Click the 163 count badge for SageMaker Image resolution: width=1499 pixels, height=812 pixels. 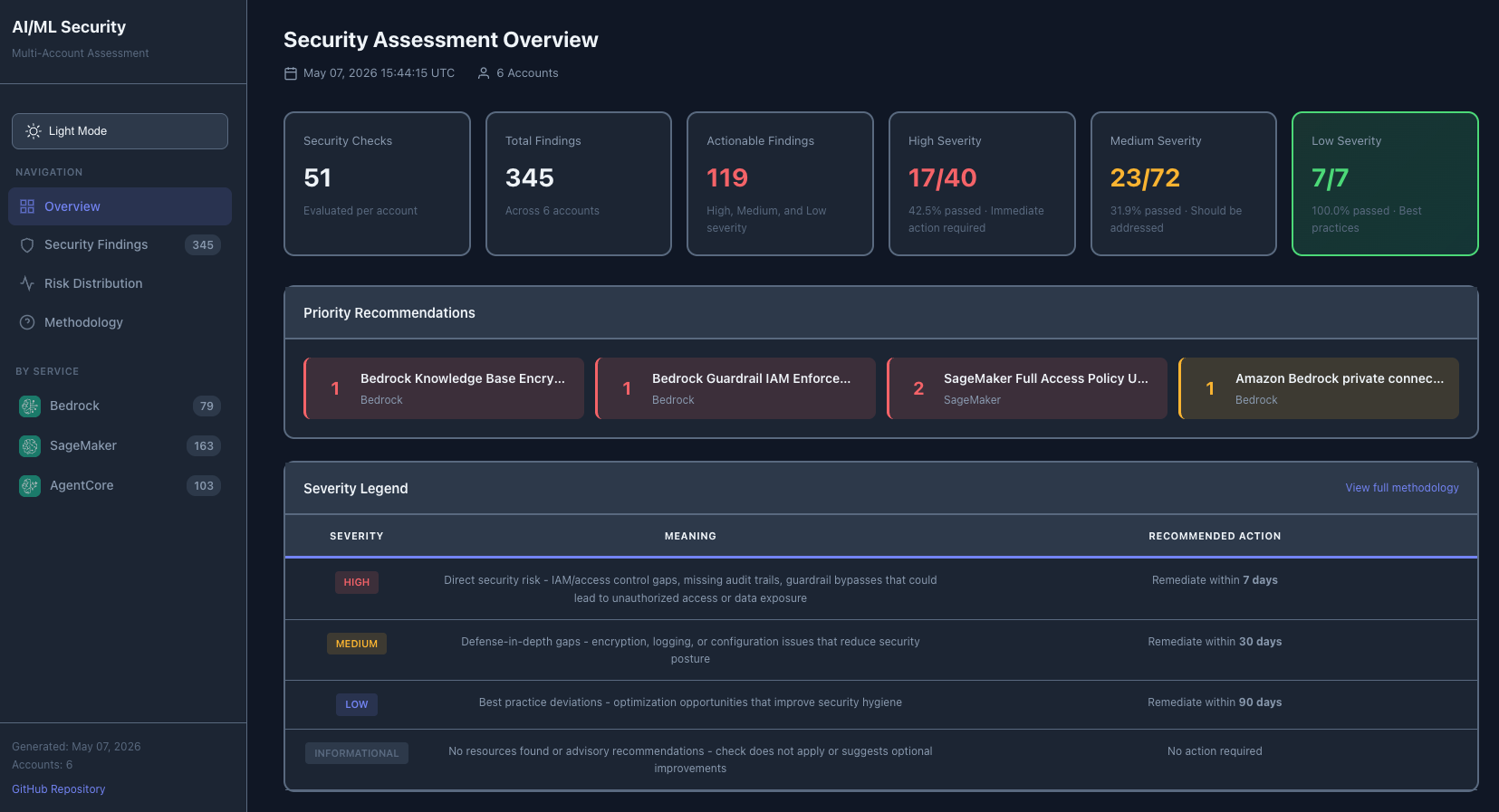coord(204,446)
